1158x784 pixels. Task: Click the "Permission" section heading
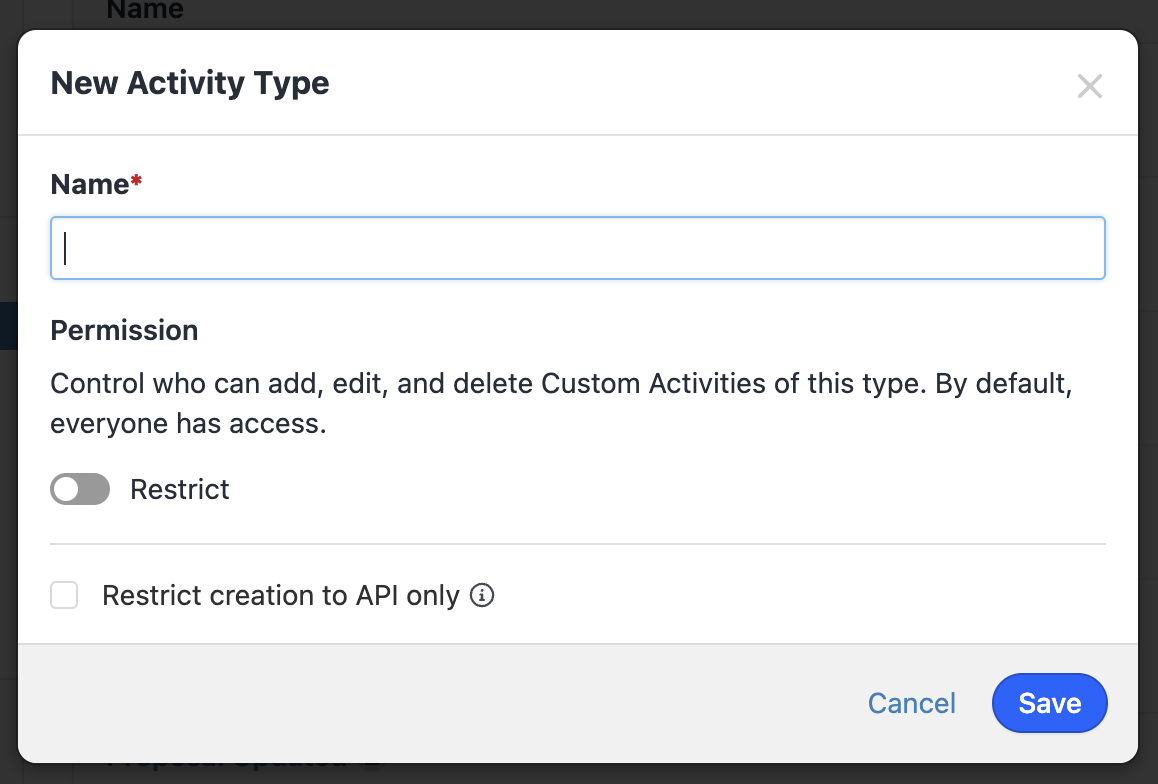124,330
